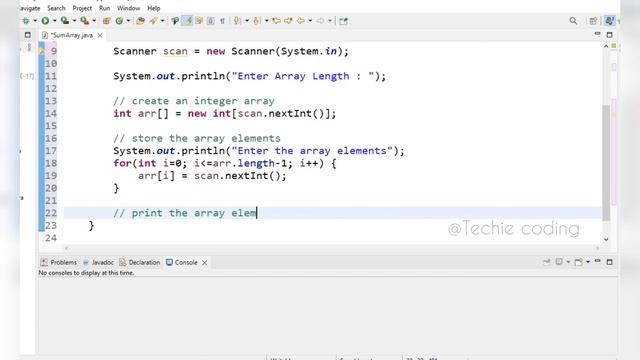The width and height of the screenshot is (640, 360).
Task: Open Previous Annotation dropdown arrow
Action: tap(267, 21)
